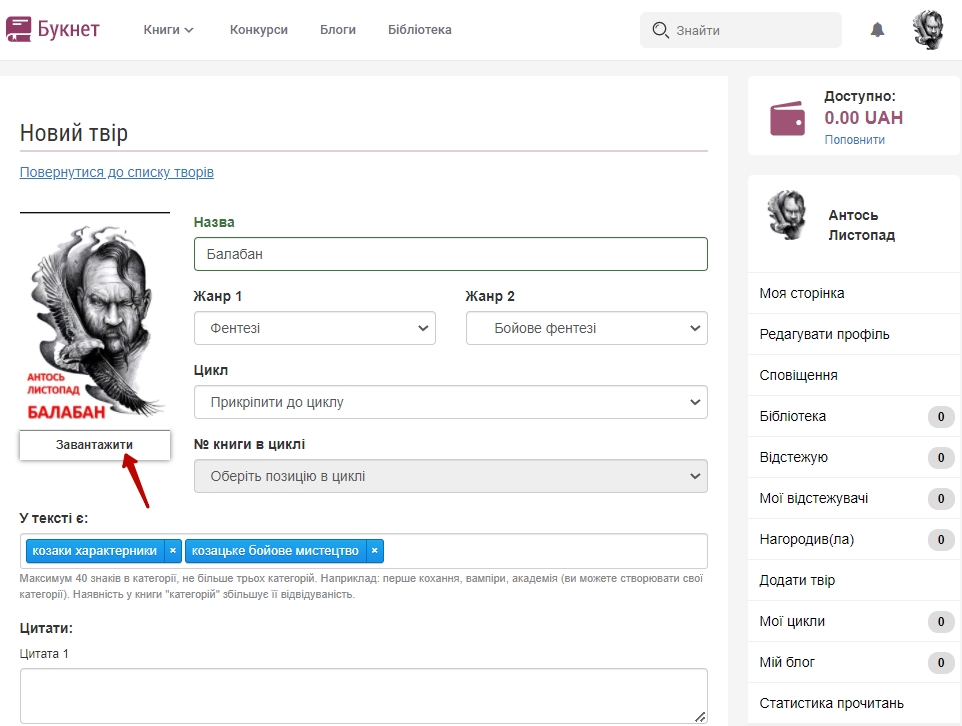The height and width of the screenshot is (726, 962).
Task: Click the 'козаки характерники' tag label
Action: click(95, 551)
